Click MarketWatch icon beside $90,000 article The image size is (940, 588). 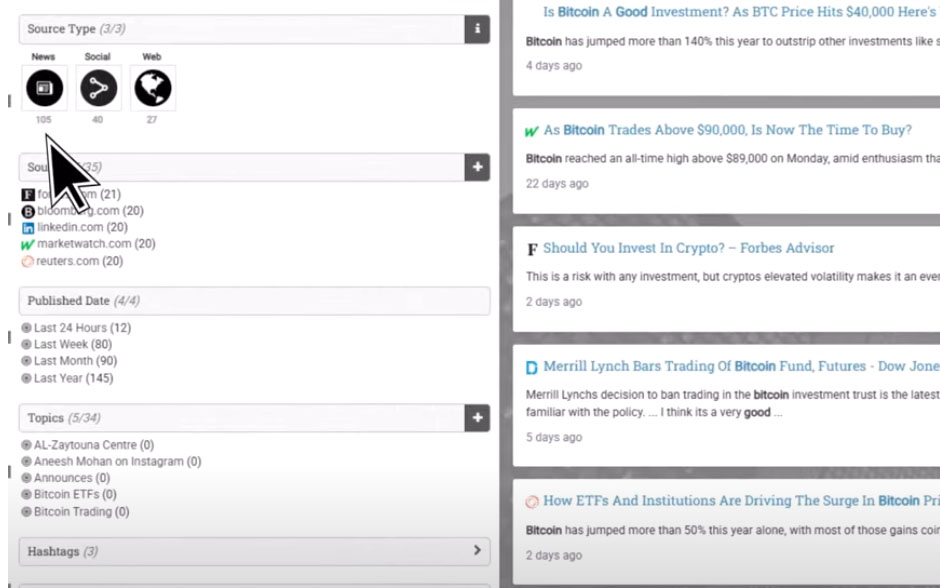coord(531,131)
